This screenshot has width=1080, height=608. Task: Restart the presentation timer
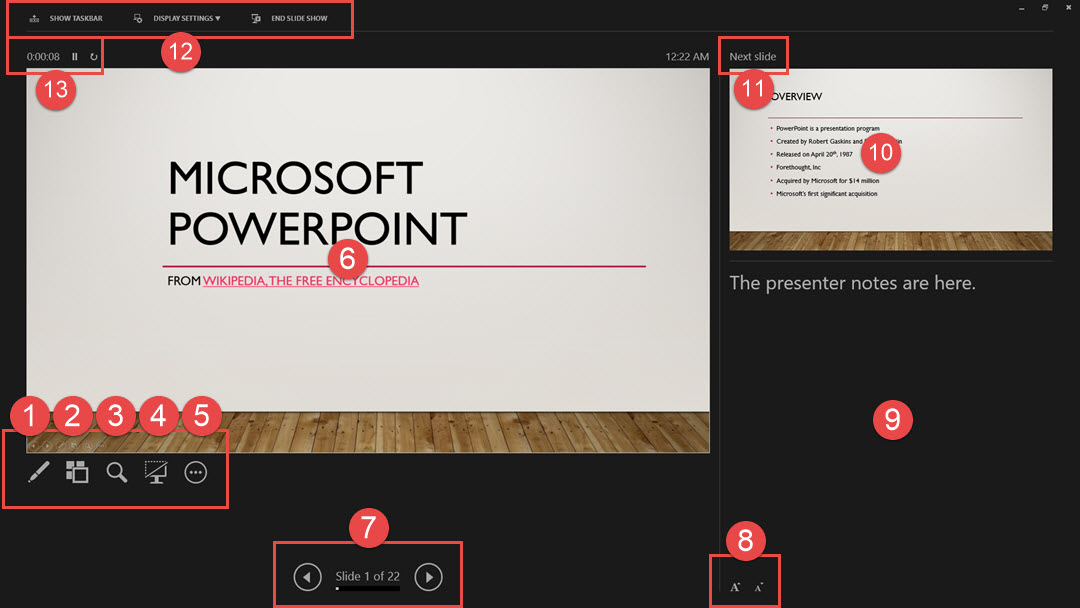(x=94, y=57)
